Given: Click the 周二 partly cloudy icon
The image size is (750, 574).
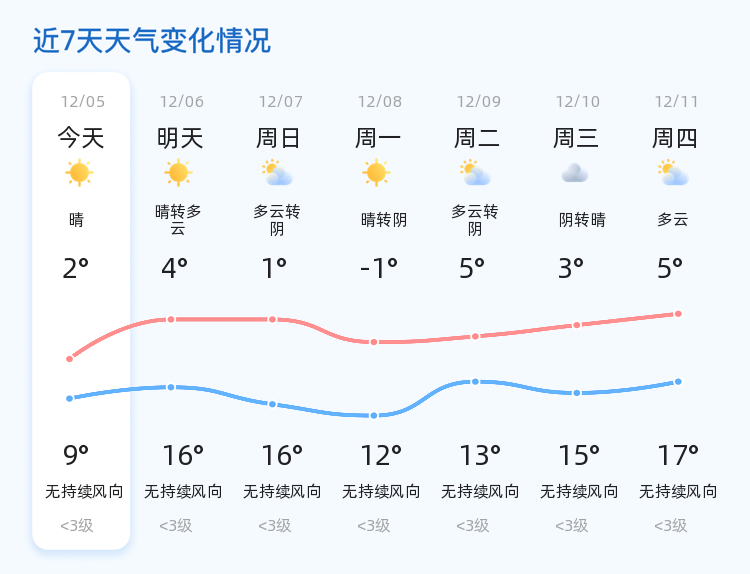Looking at the screenshot, I should click(475, 173).
